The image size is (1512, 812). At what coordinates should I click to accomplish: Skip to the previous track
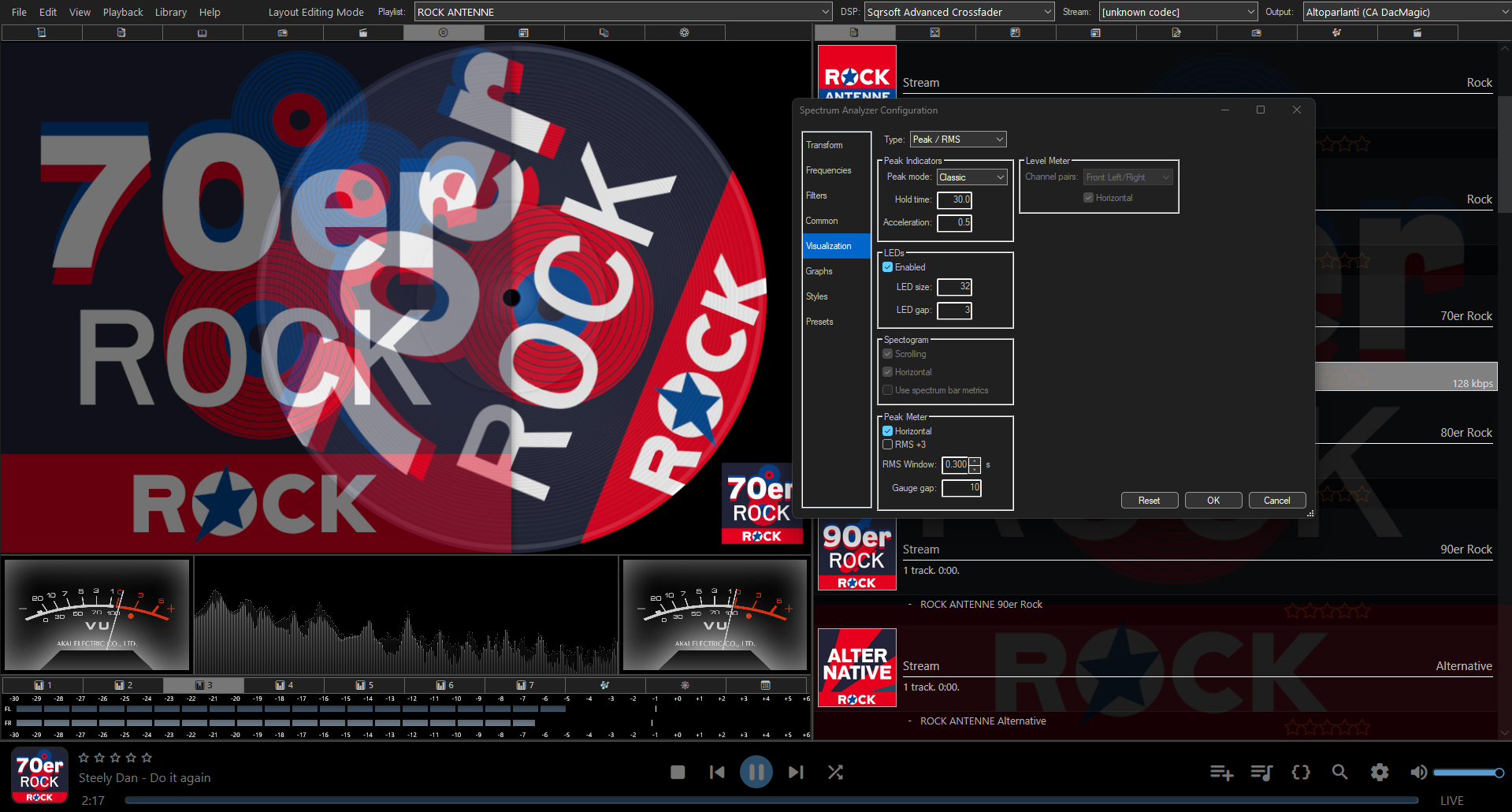coord(717,773)
